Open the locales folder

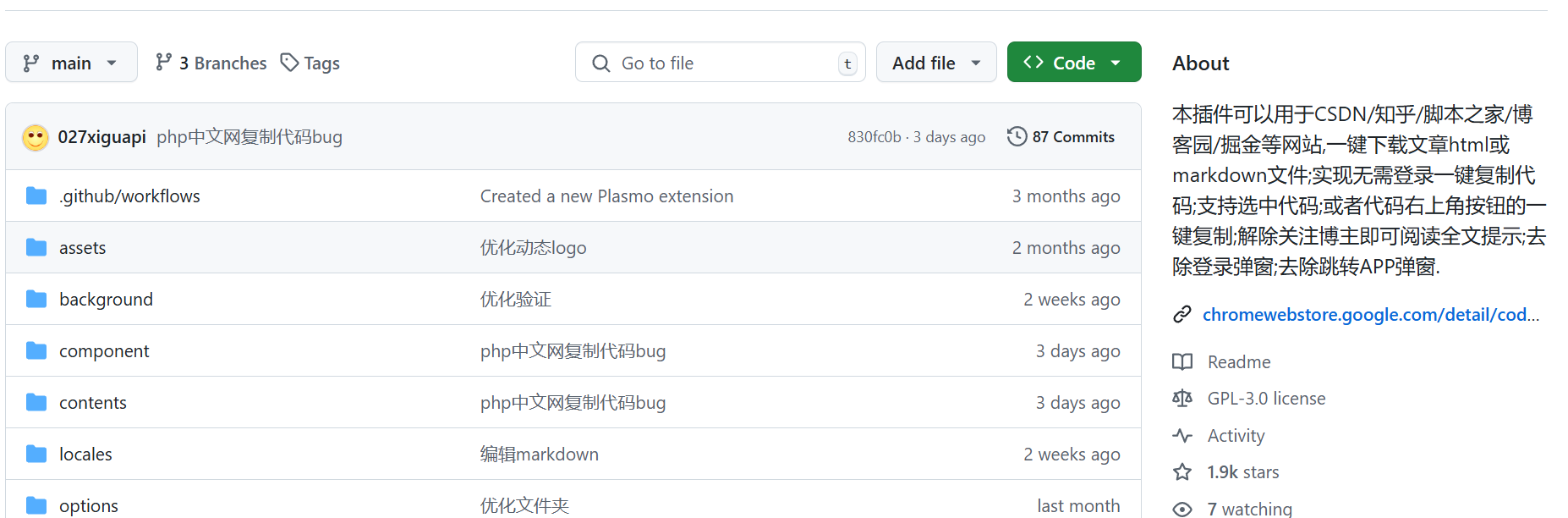pyautogui.click(x=85, y=455)
